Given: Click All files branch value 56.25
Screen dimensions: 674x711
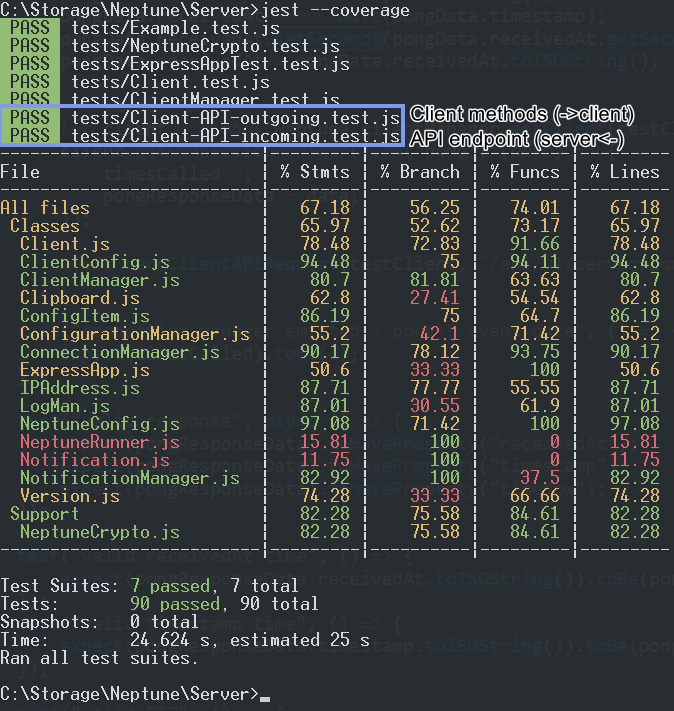Looking at the screenshot, I should pos(435,208).
